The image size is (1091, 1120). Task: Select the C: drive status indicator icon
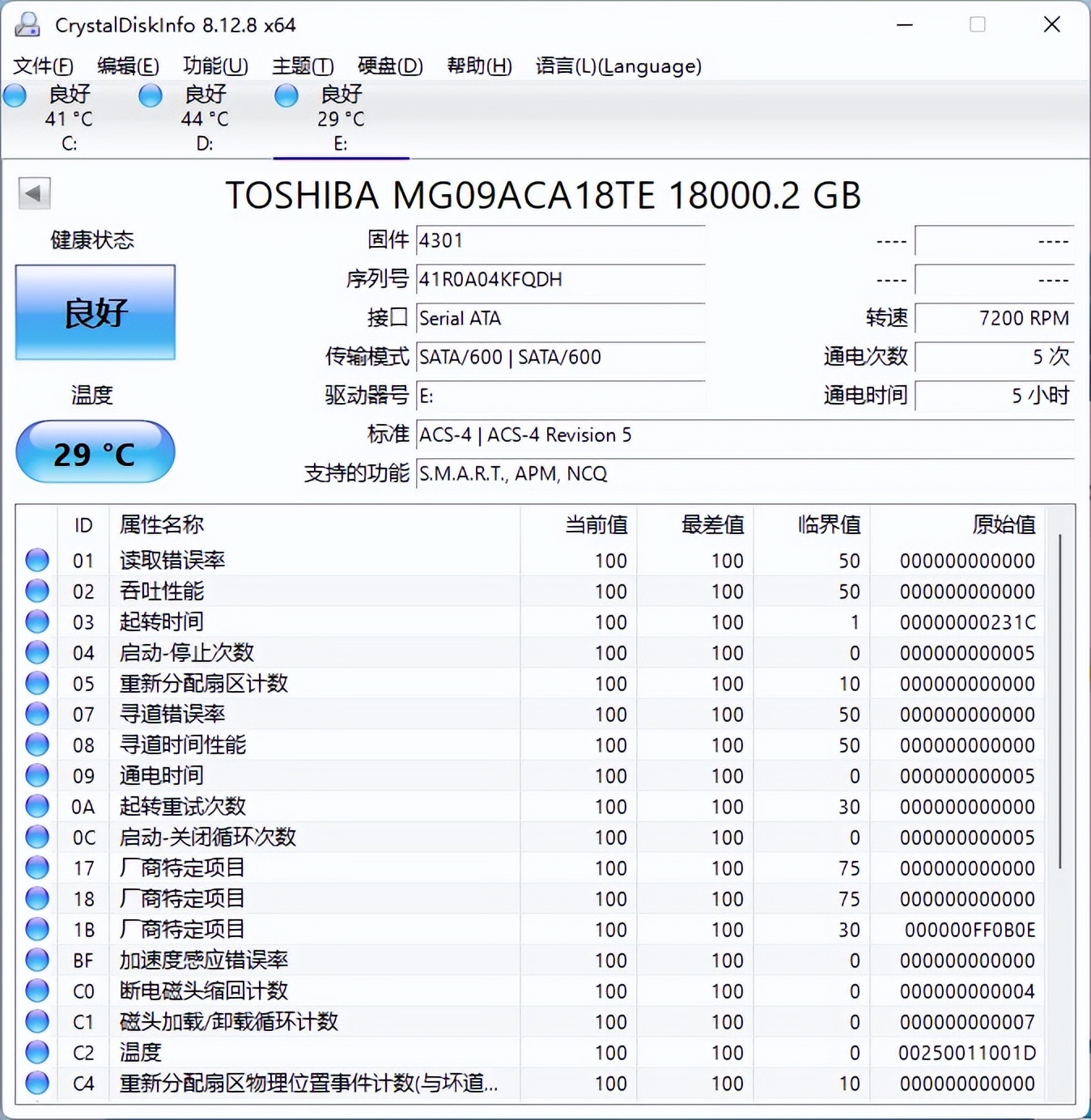pyautogui.click(x=15, y=96)
